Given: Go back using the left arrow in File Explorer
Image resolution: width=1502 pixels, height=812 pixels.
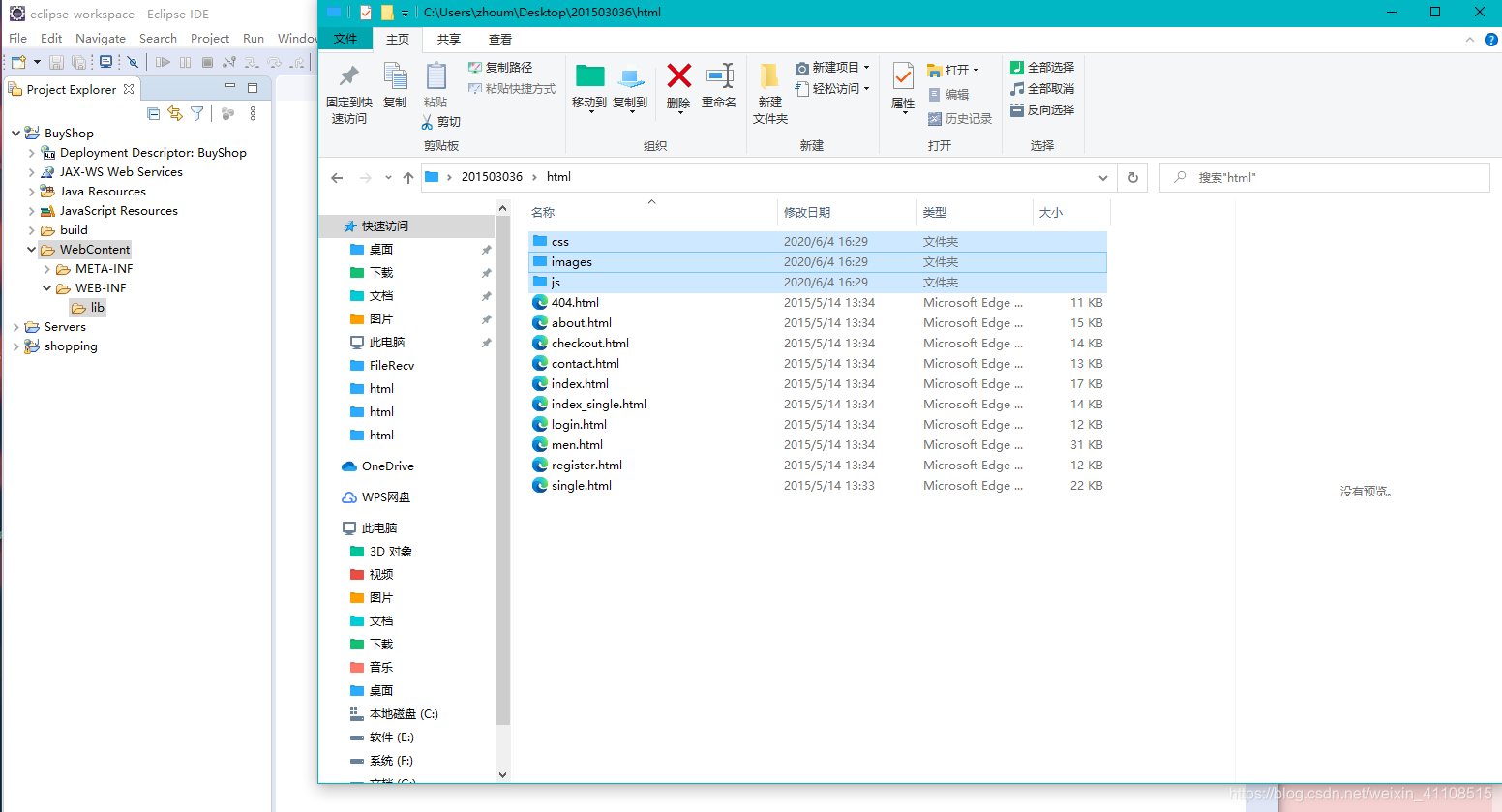Looking at the screenshot, I should pos(337,177).
